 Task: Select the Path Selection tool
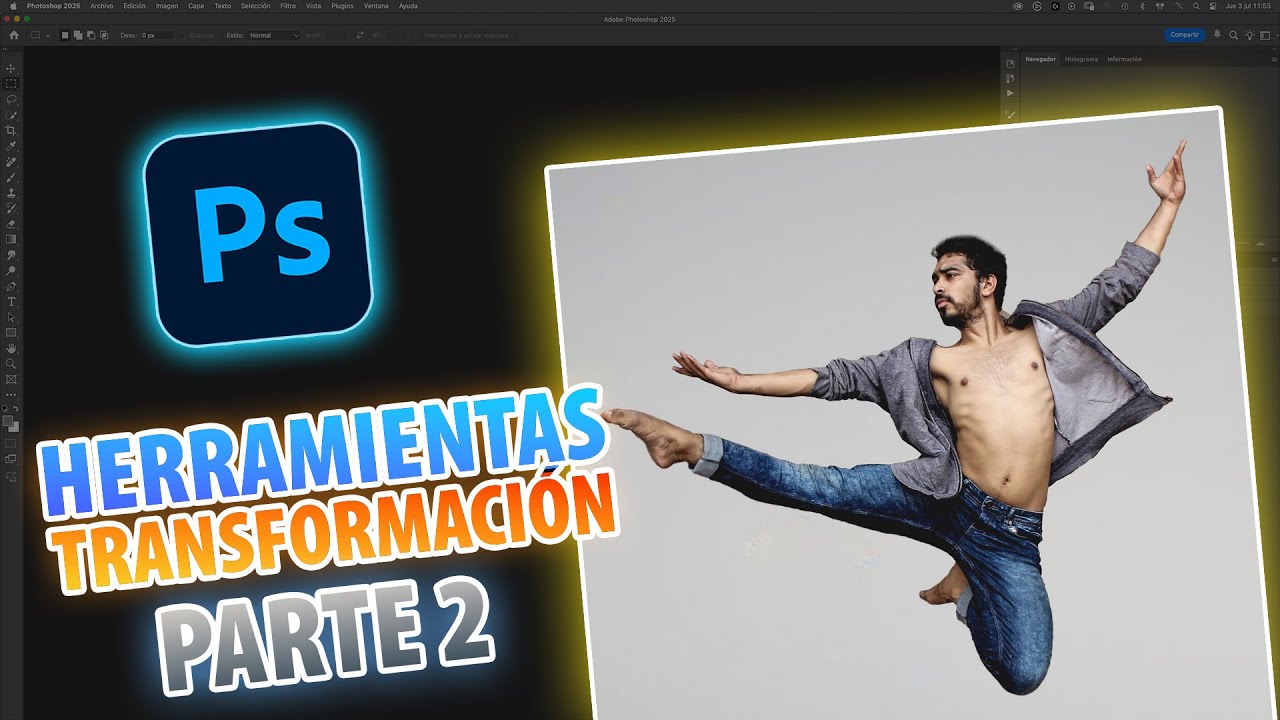click(12, 316)
